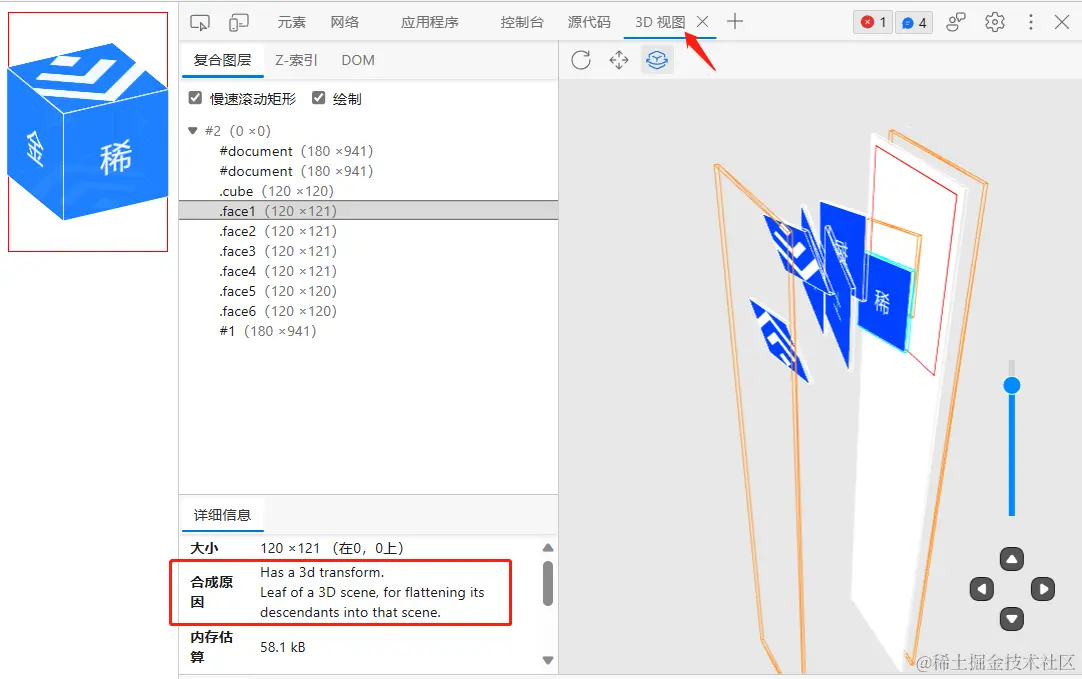Select the rotate 3D cube tool icon
Screen dimensions: 1082x679
[657, 60]
